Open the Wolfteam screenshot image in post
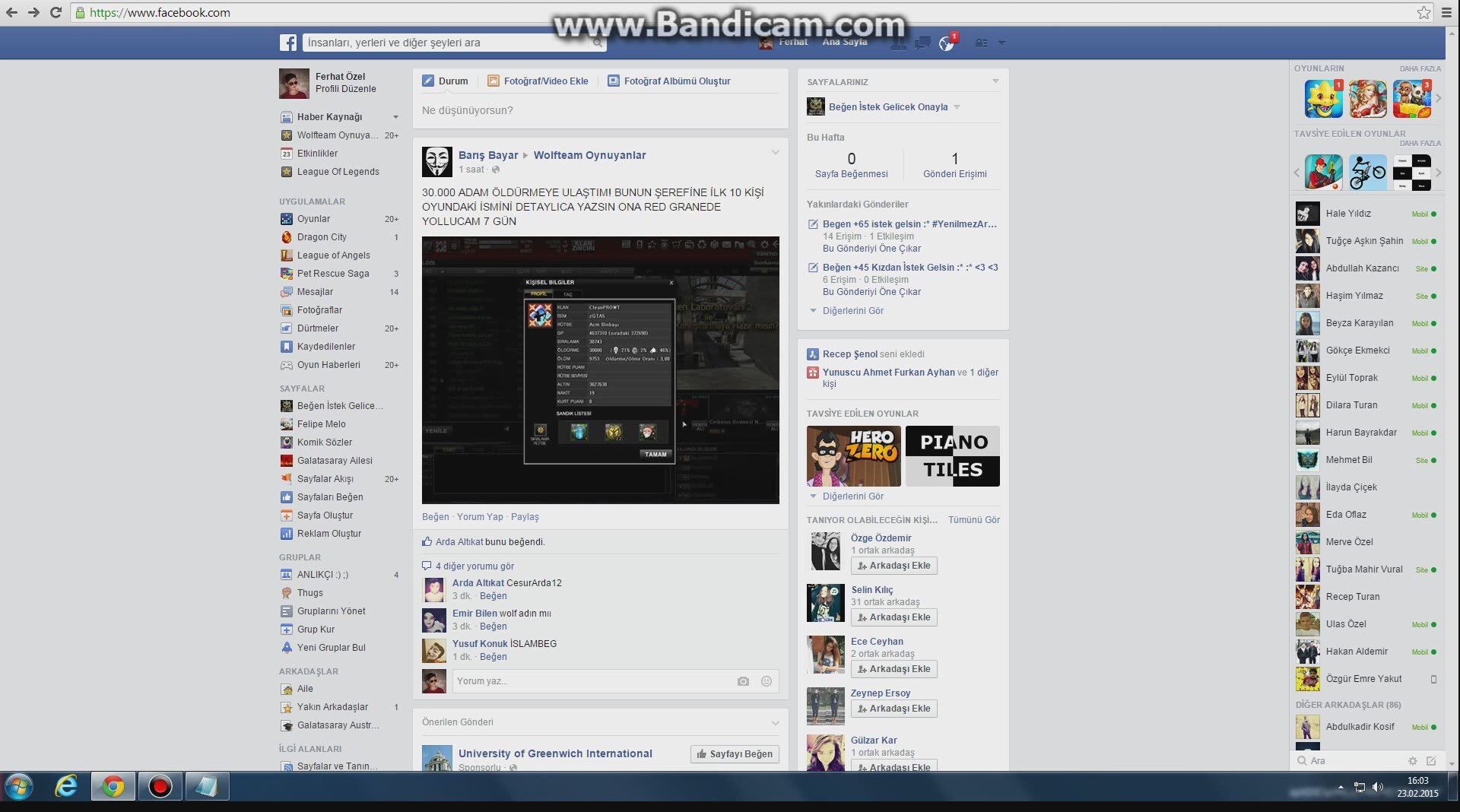 click(x=601, y=370)
